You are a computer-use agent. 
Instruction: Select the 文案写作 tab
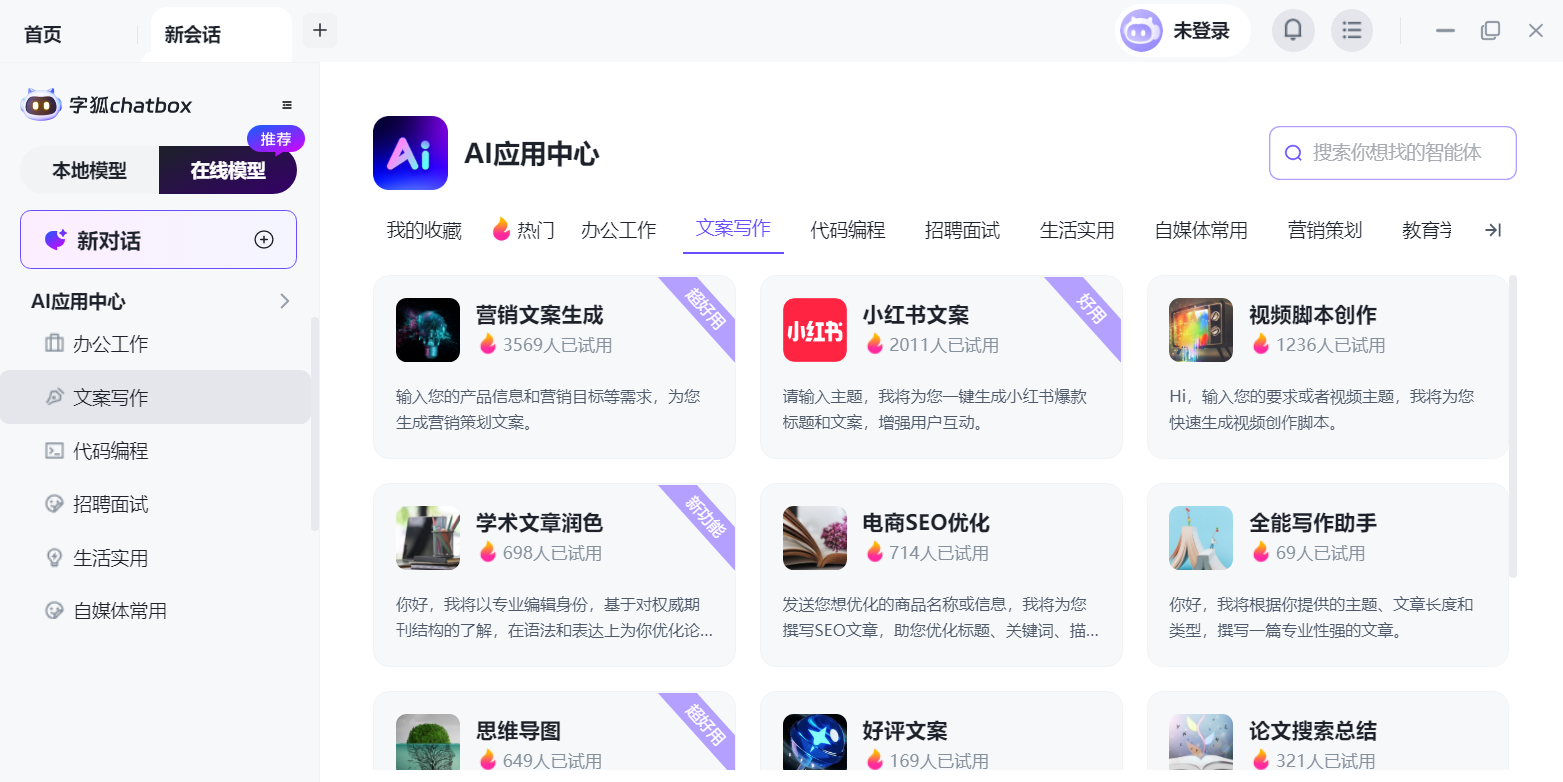pos(733,228)
